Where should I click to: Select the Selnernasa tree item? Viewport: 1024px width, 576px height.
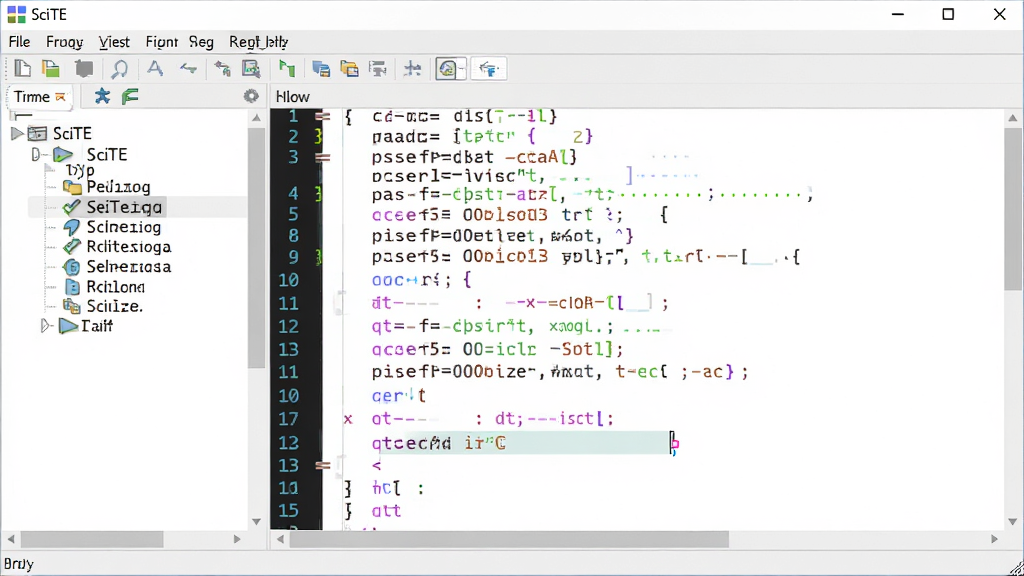point(129,267)
